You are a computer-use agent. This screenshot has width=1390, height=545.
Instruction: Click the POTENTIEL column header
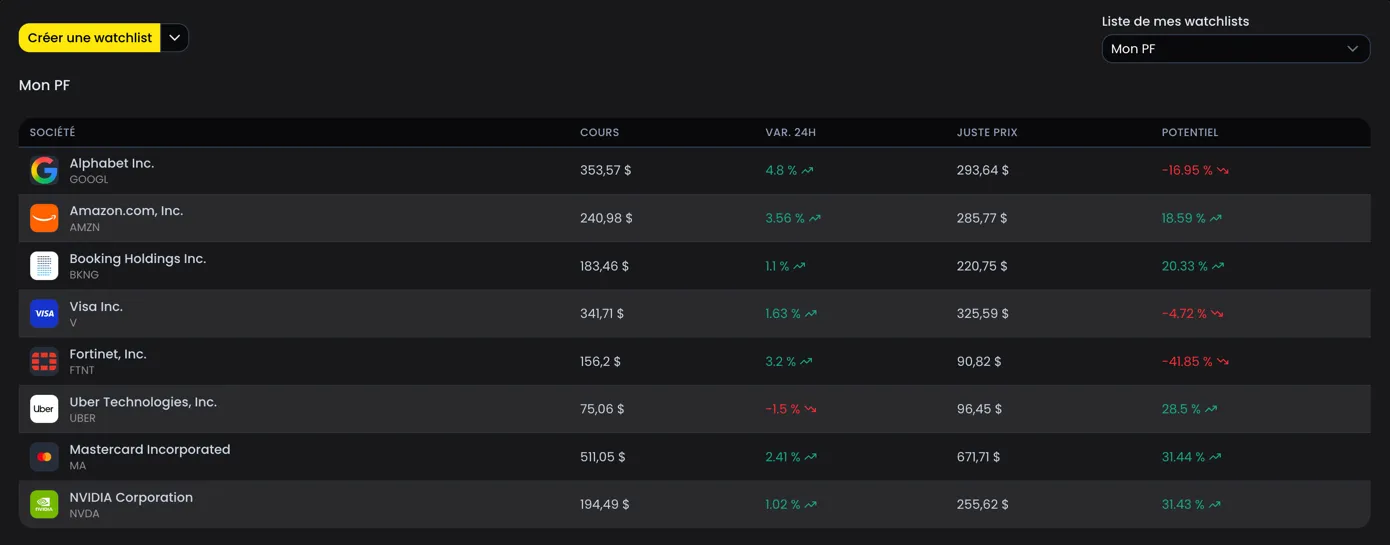(1190, 133)
